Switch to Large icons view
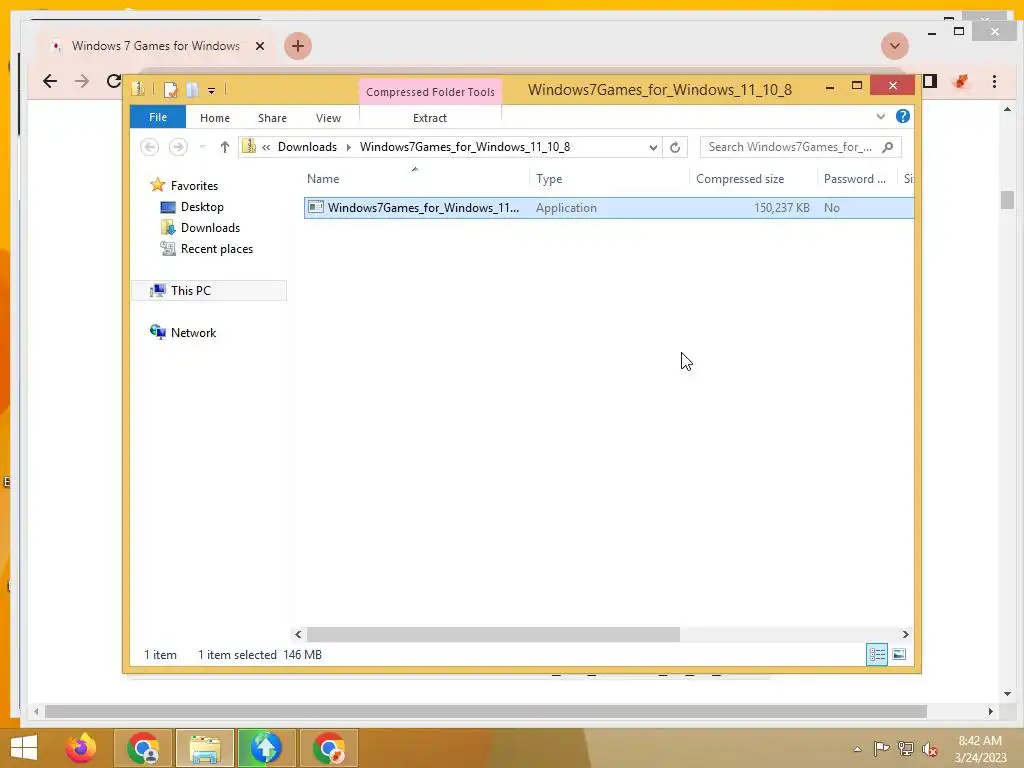The image size is (1024, 768). [899, 654]
